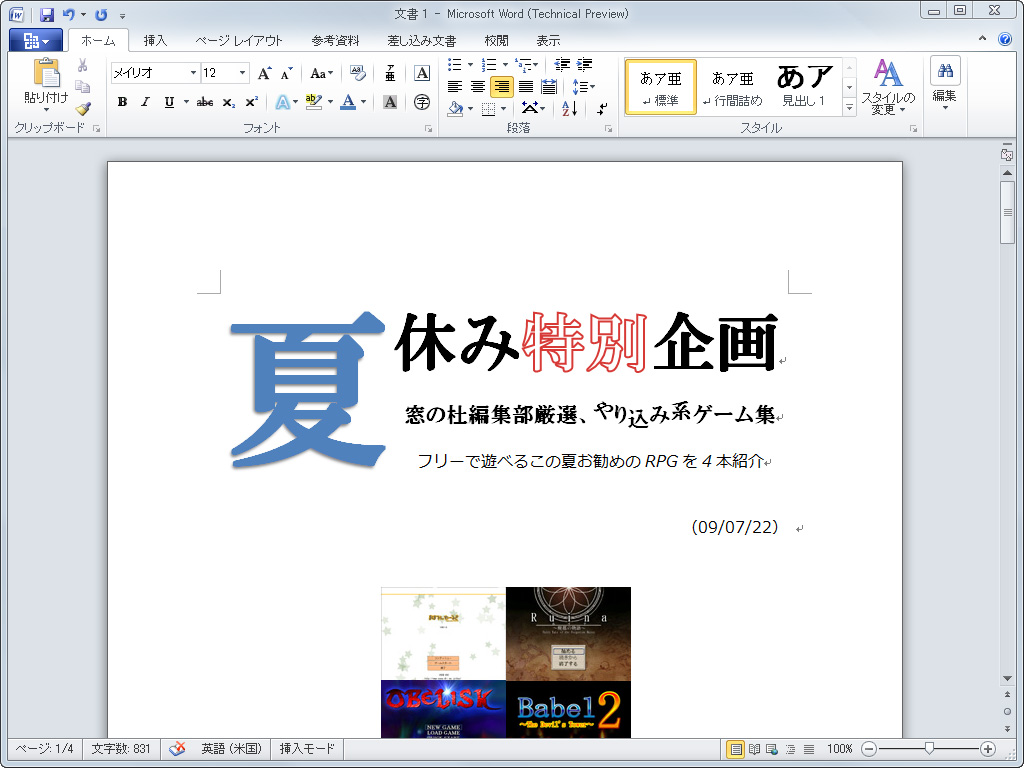Open the font size dropdown showing 12
Screen dimensions: 1024x768
240,71
